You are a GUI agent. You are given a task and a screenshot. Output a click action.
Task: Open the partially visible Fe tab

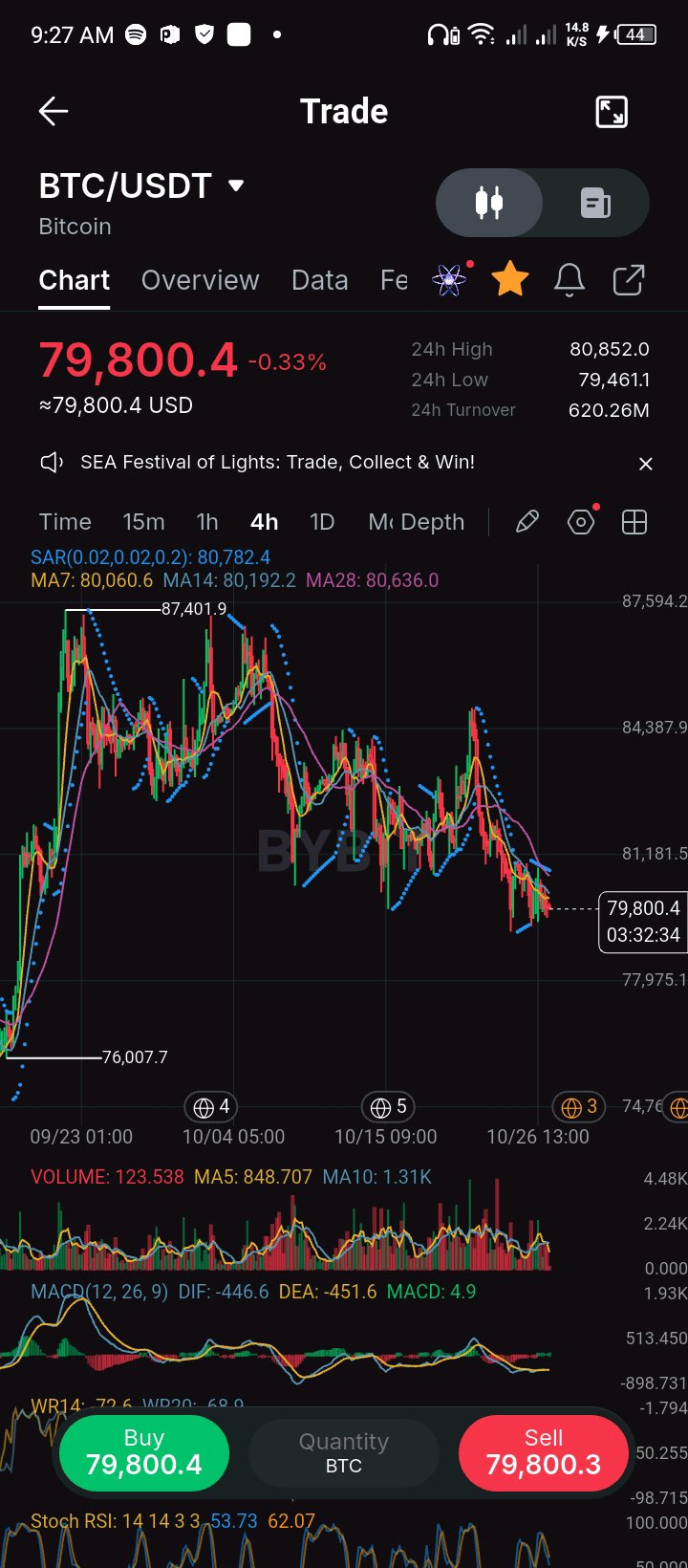[394, 280]
